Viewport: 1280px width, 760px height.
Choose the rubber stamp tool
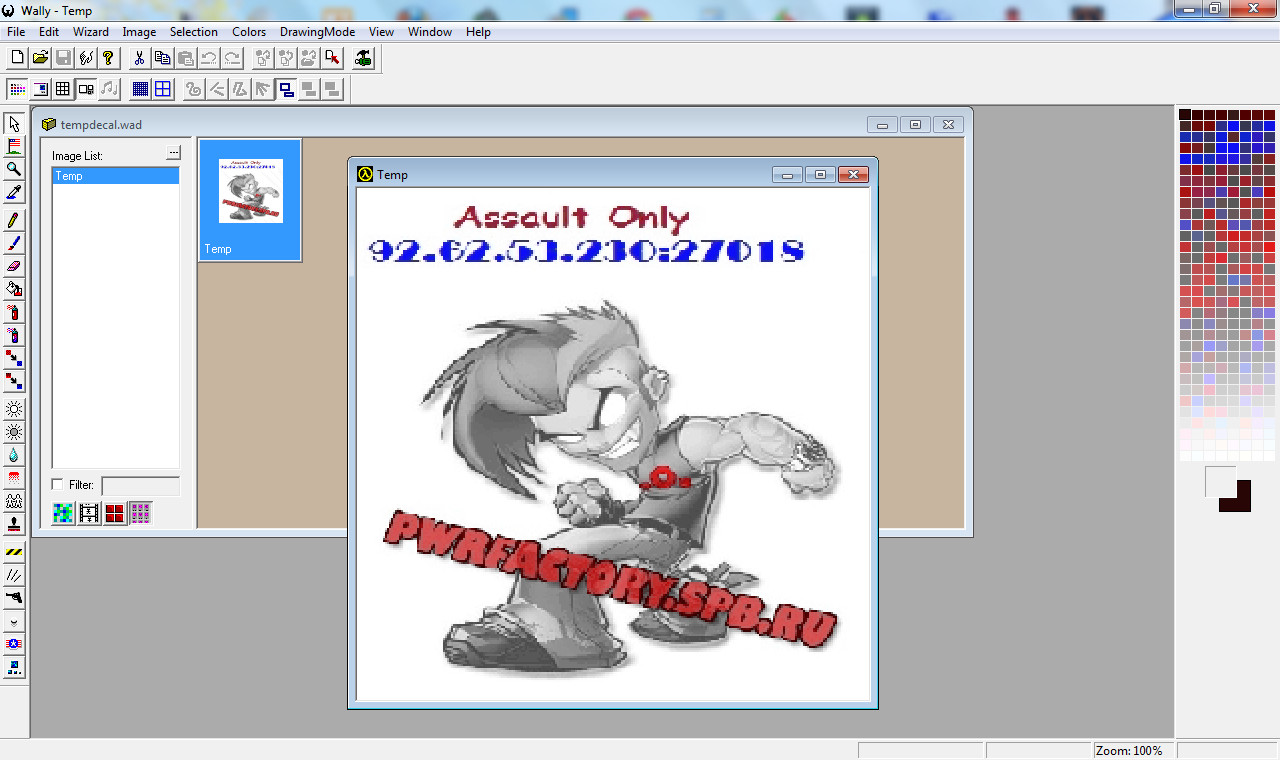tap(14, 524)
